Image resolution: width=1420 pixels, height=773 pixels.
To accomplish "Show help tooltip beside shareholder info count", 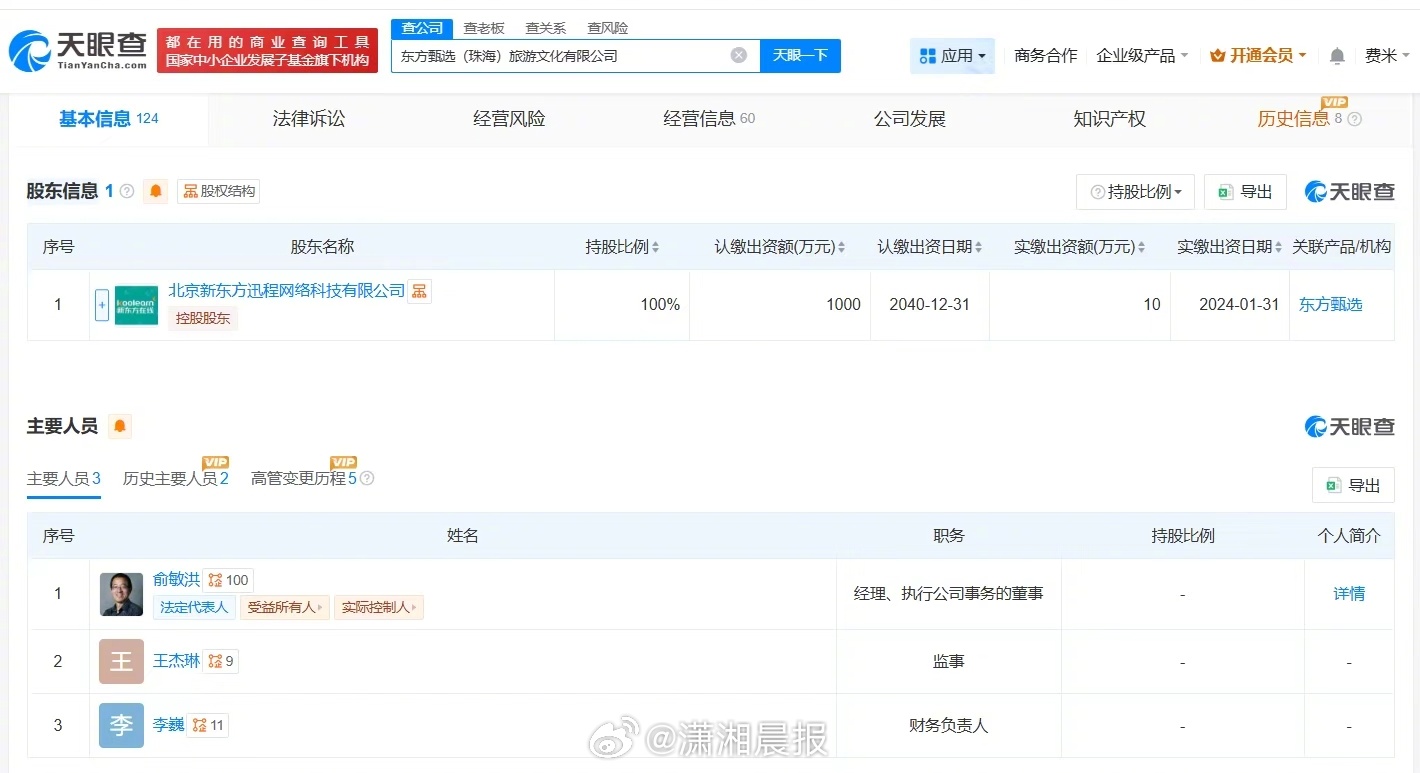I will point(127,191).
